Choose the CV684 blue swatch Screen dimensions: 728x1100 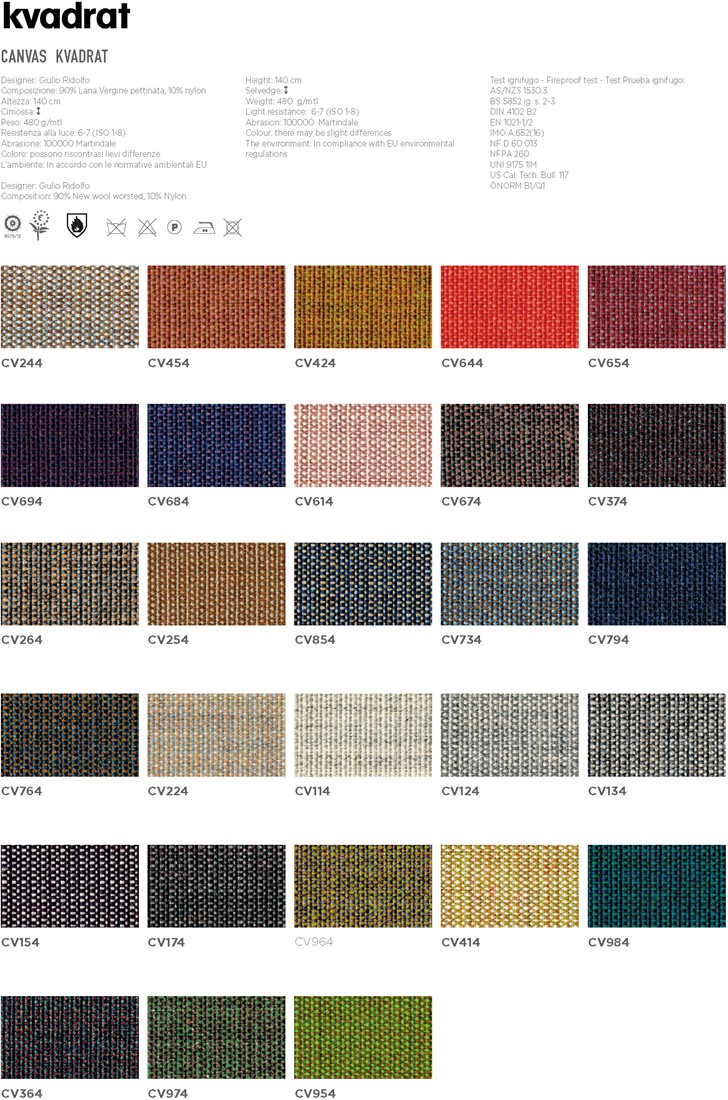pyautogui.click(x=217, y=445)
